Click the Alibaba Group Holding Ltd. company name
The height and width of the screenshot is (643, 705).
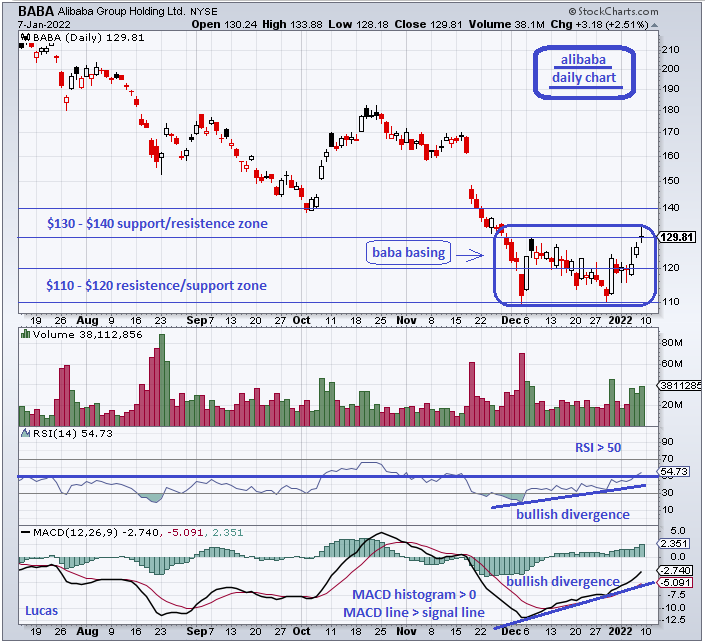tap(121, 11)
